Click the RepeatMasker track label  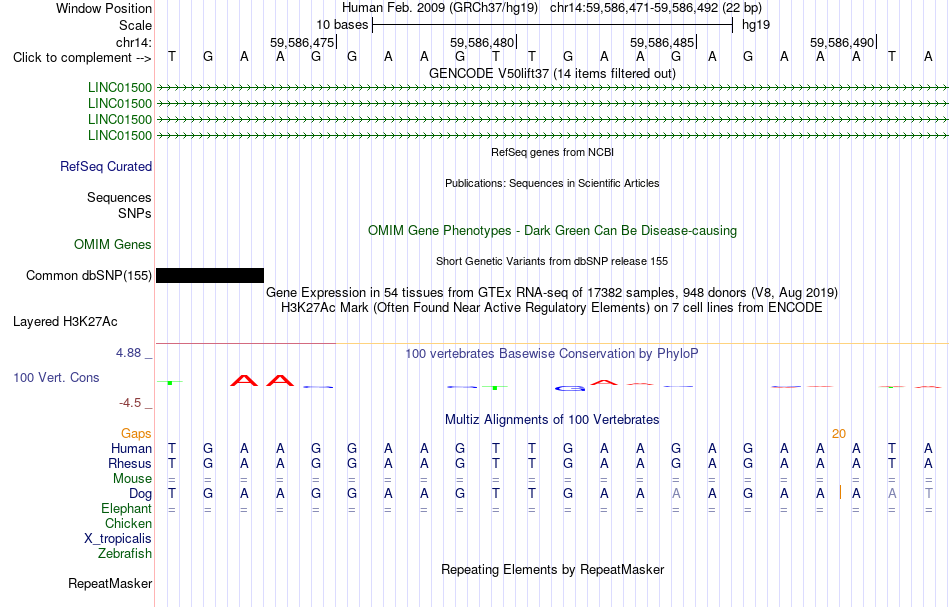110,583
